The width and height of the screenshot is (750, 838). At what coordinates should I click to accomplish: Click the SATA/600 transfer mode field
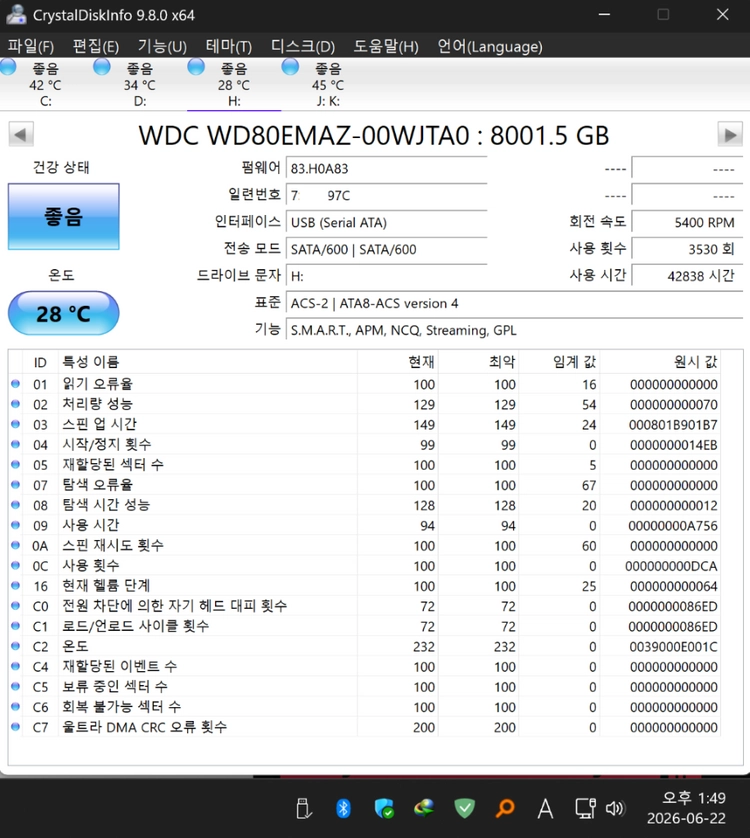[386, 249]
